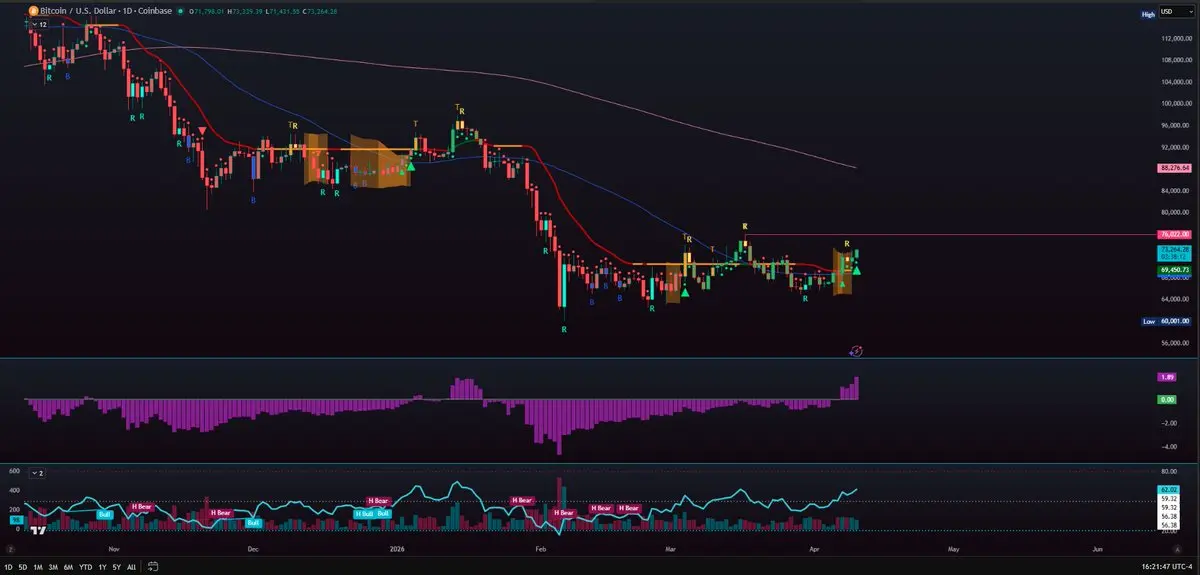
Task: Click the magenta event icon below April candles
Action: [856, 351]
